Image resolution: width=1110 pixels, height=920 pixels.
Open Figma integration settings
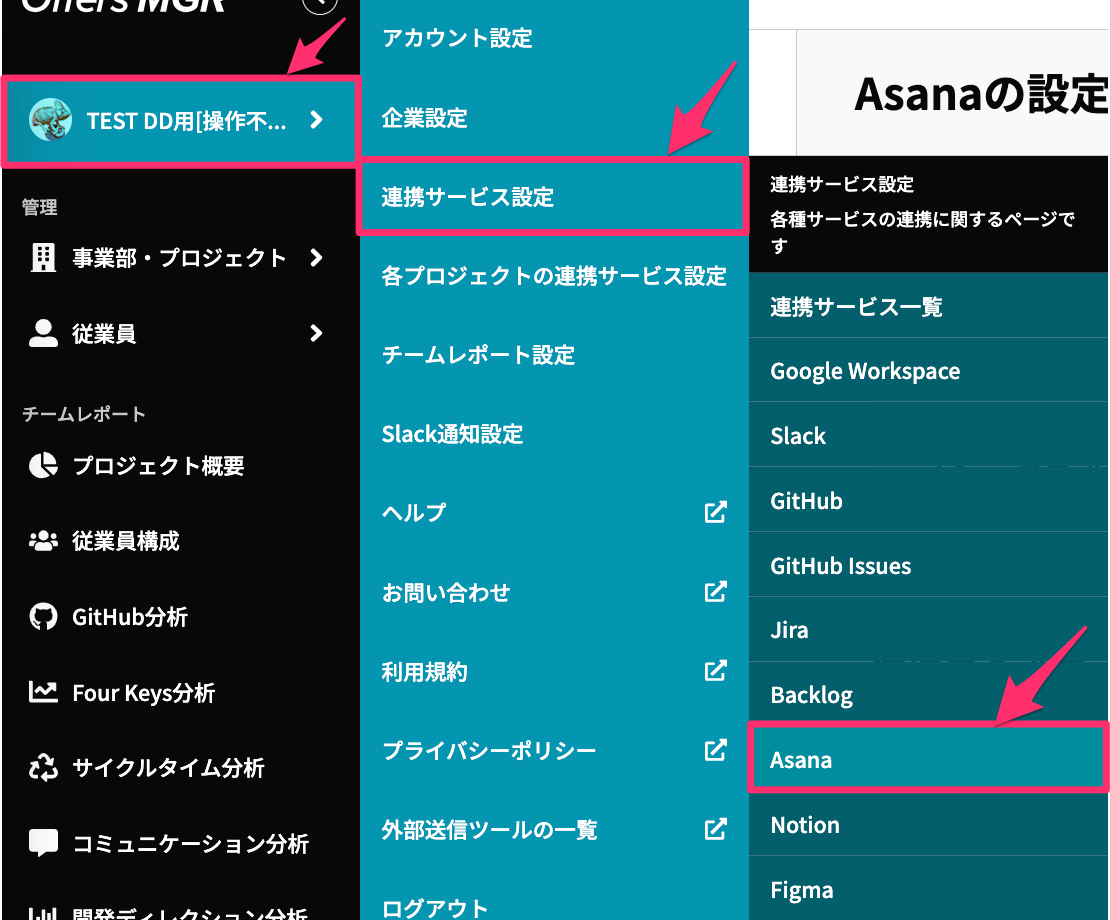point(929,890)
